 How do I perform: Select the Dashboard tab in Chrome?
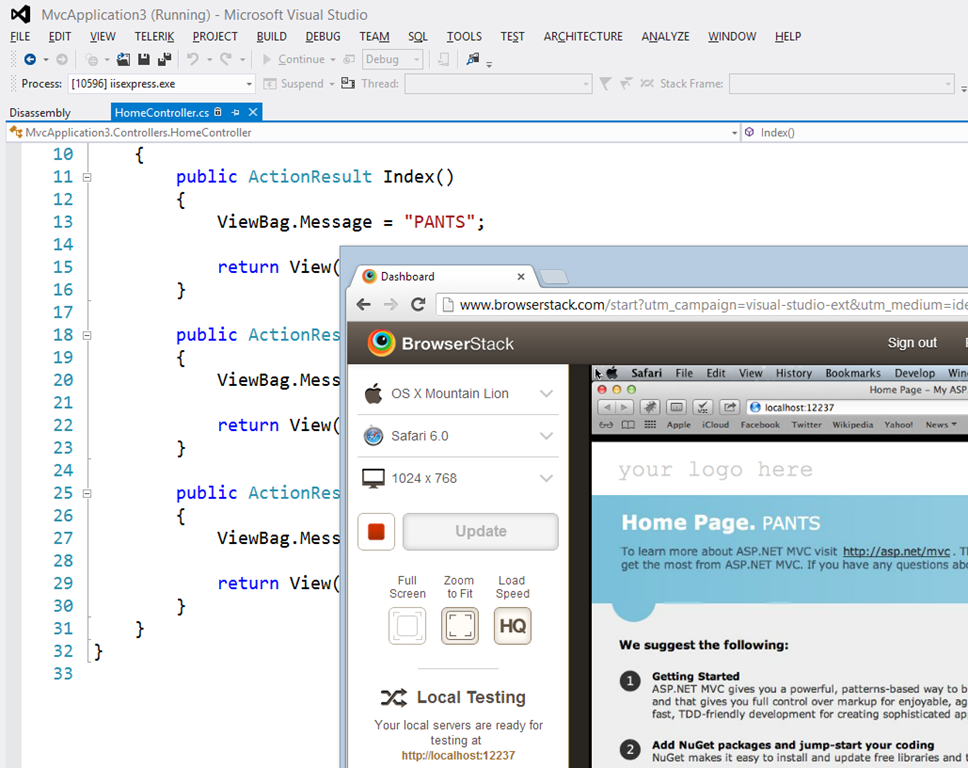pos(441,277)
